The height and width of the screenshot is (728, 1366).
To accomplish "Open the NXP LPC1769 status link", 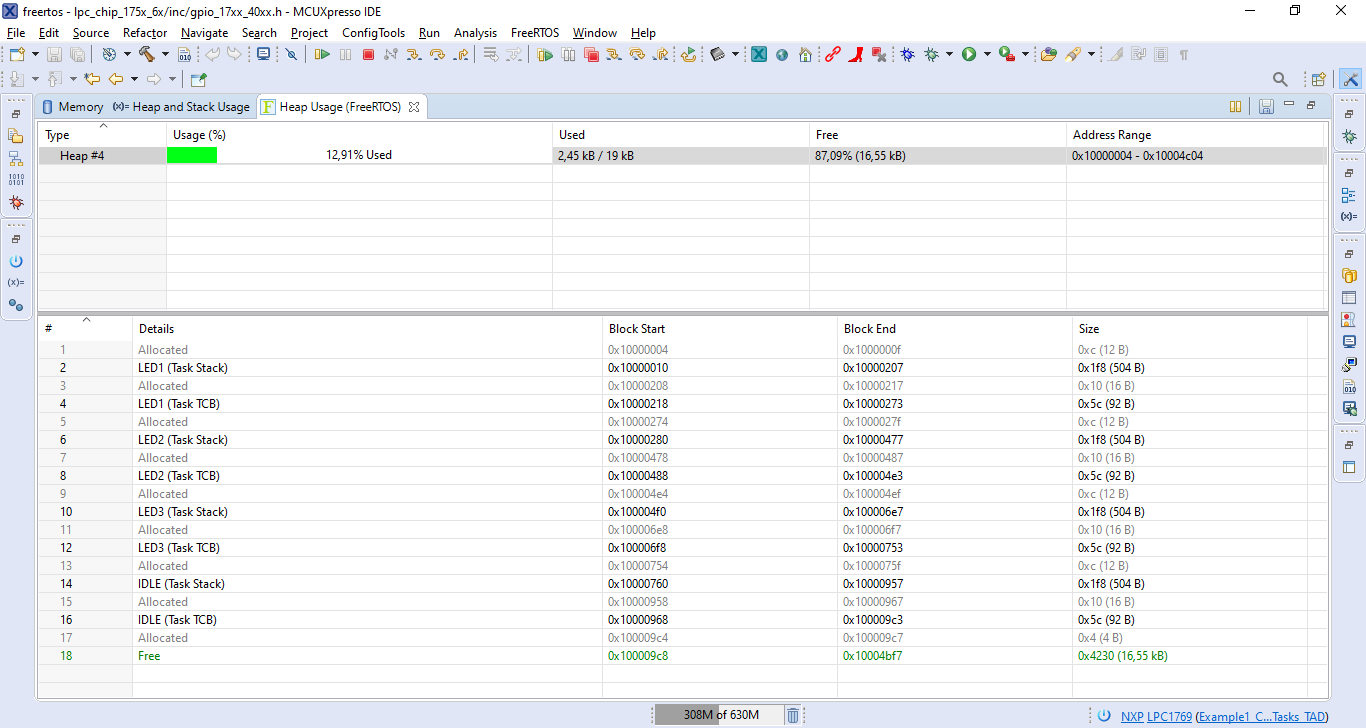I will pos(1156,716).
